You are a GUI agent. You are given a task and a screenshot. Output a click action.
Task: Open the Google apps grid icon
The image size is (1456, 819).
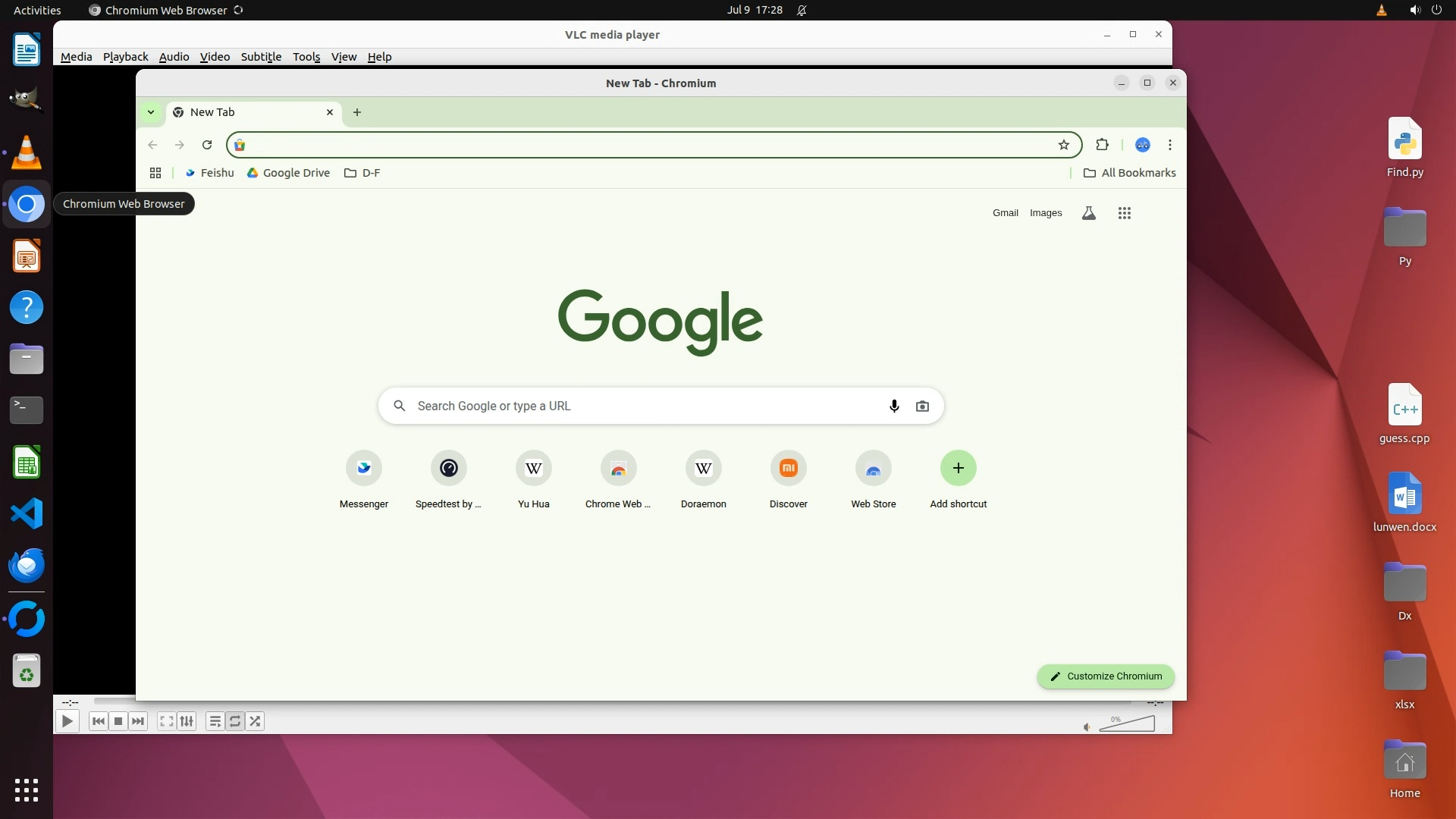(1124, 213)
